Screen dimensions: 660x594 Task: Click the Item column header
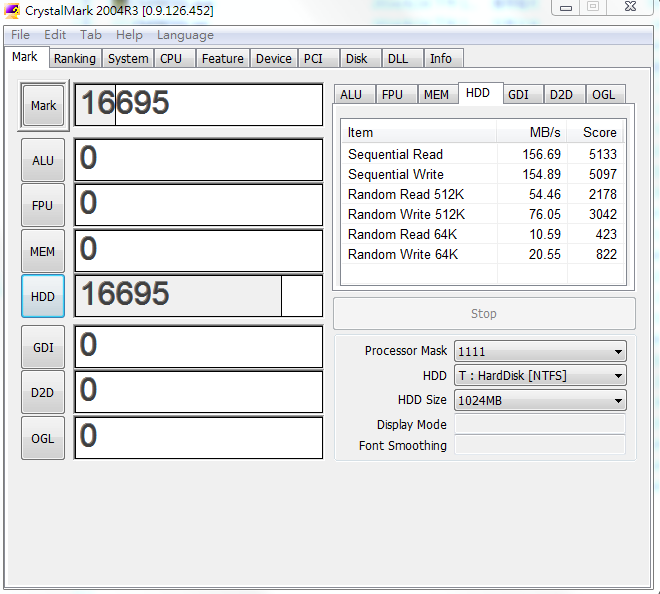point(419,132)
